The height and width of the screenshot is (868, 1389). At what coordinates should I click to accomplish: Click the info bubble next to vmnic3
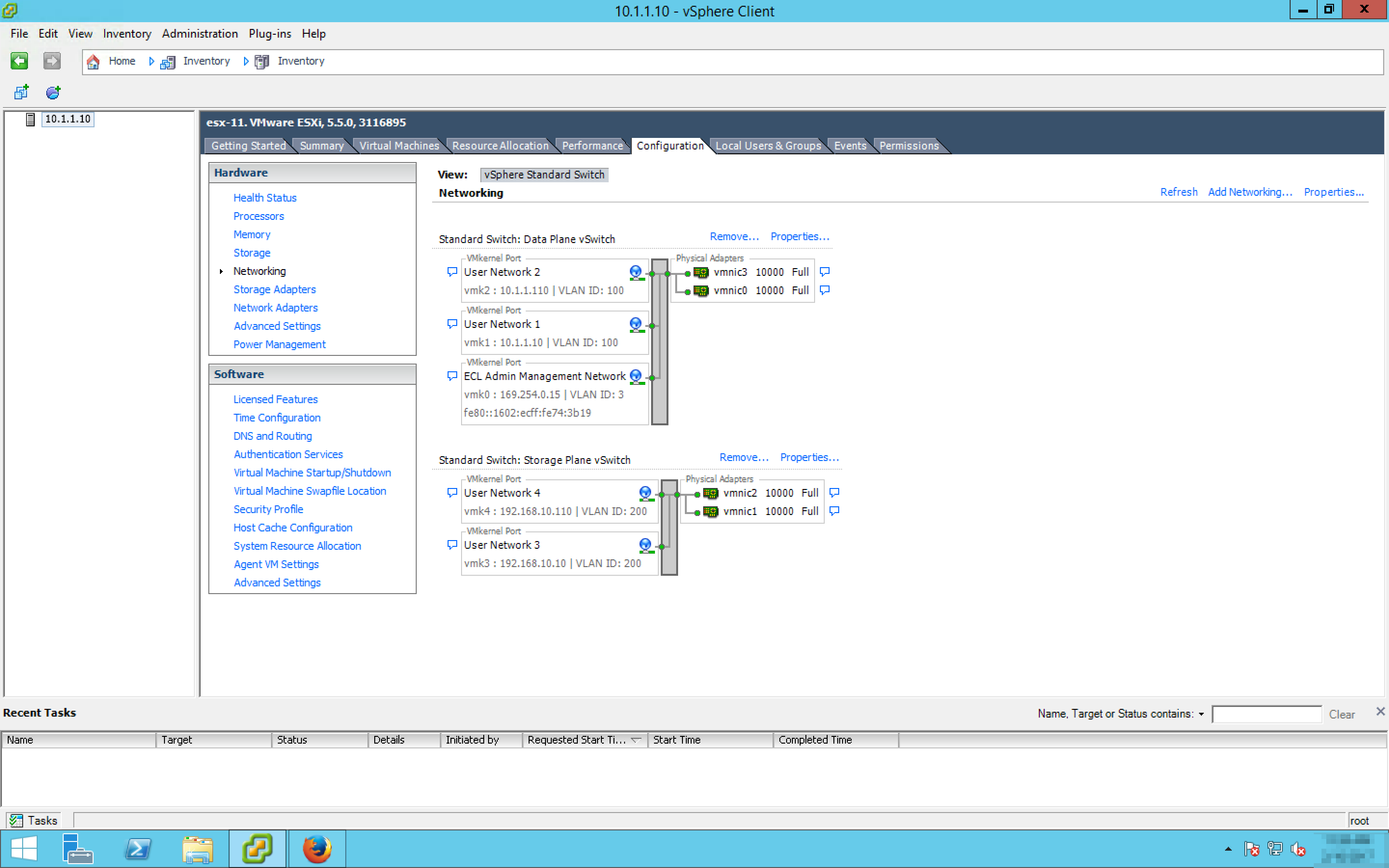[x=825, y=271]
